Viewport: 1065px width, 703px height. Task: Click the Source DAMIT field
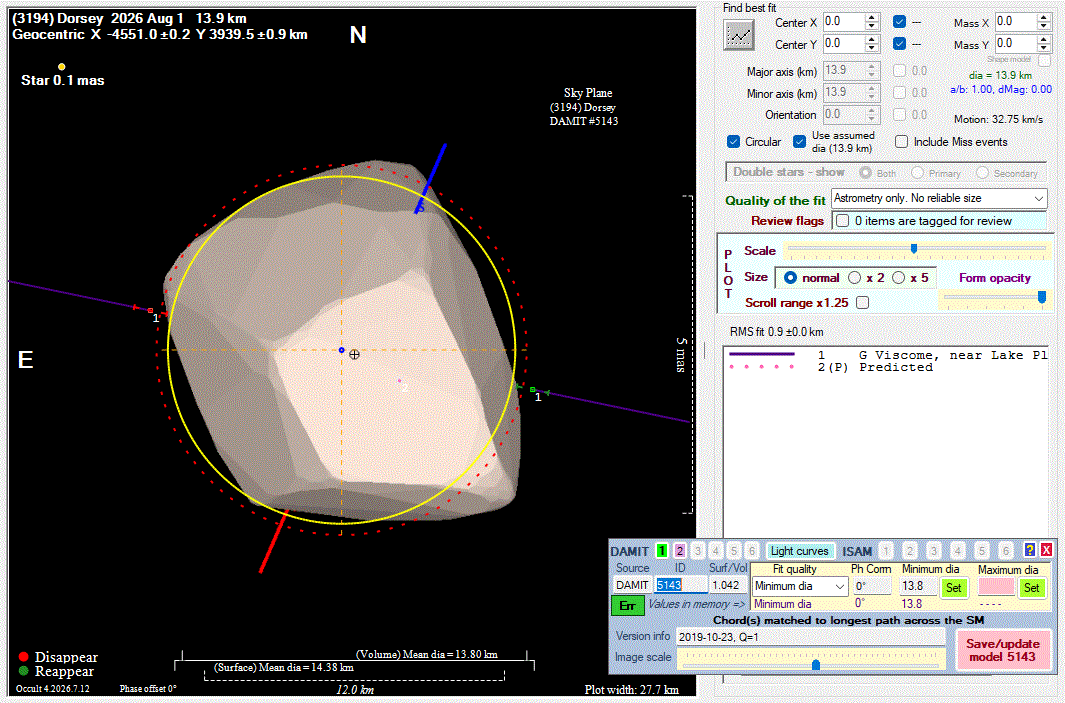[632, 585]
